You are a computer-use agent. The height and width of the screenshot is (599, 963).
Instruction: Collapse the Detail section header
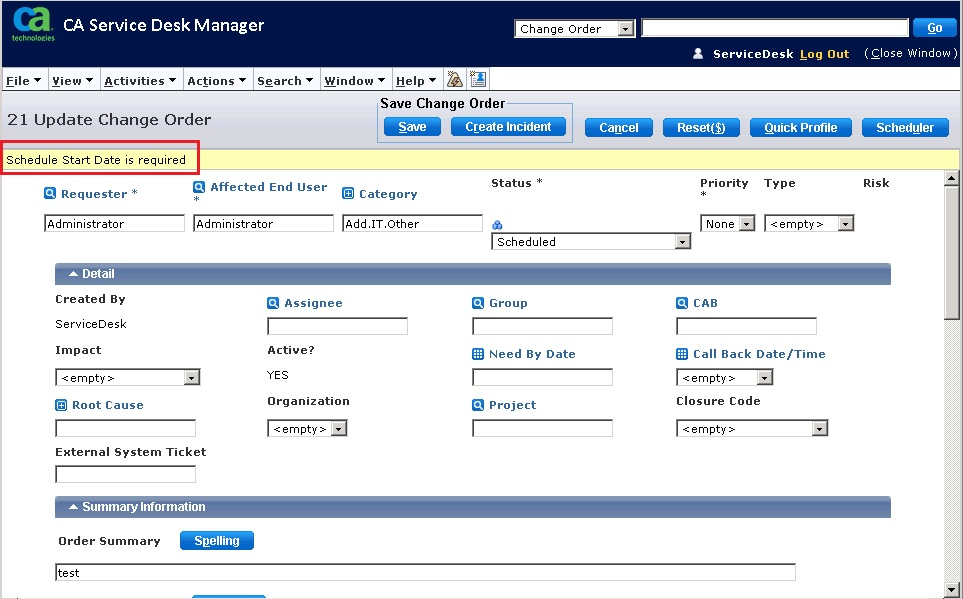[91, 274]
